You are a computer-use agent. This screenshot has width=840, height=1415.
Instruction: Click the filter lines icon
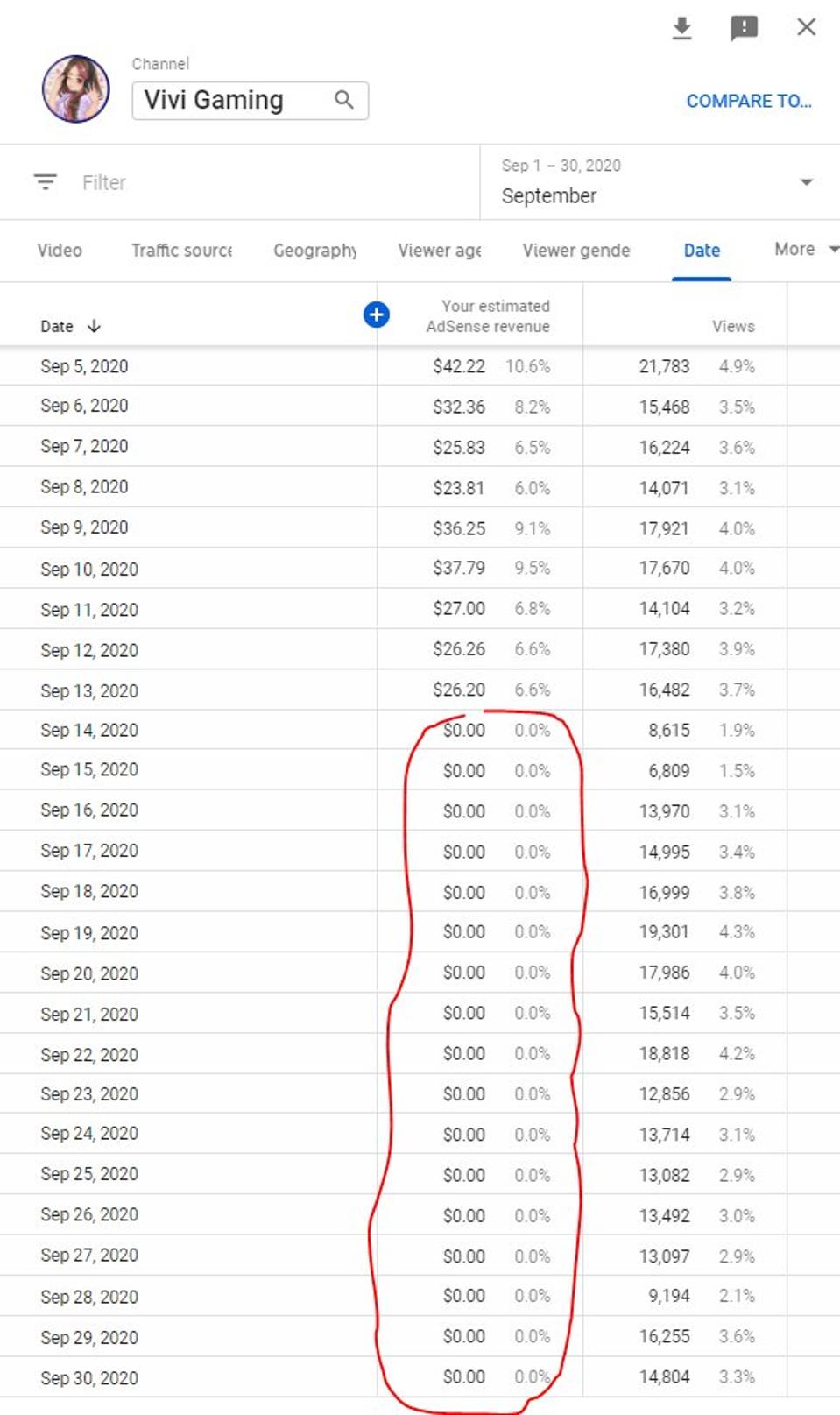click(46, 182)
